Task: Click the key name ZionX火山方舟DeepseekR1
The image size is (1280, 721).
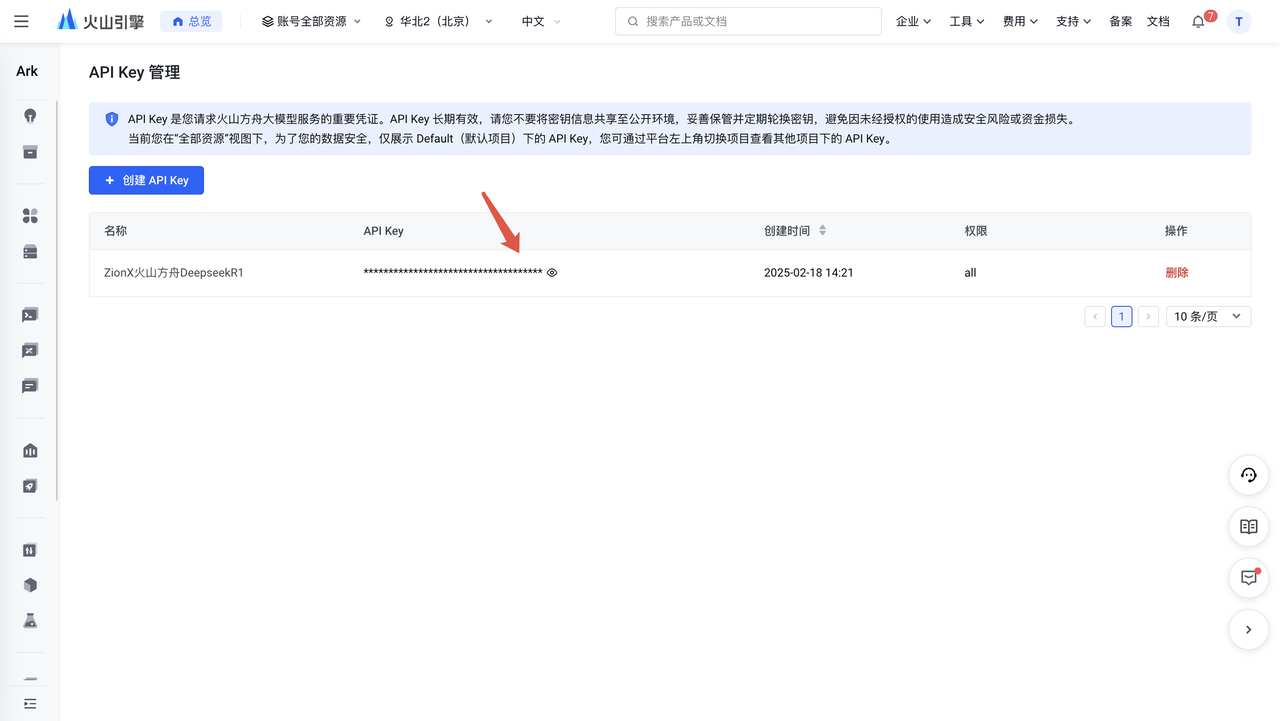Action: click(x=174, y=273)
